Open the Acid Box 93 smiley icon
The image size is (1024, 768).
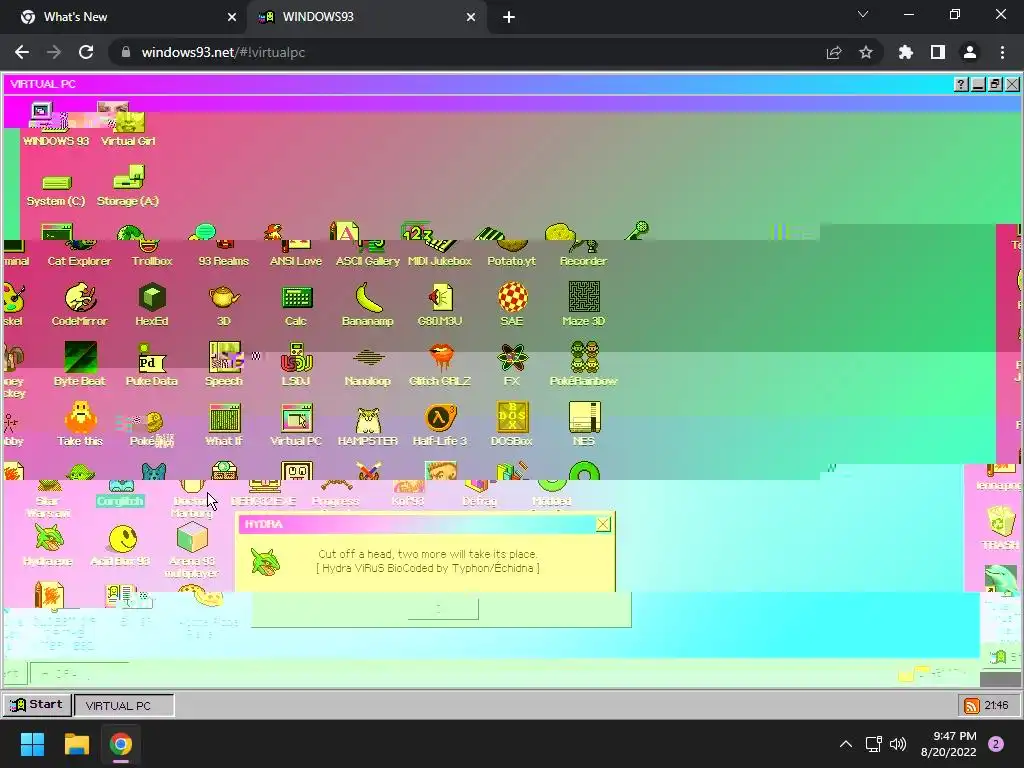pos(121,545)
